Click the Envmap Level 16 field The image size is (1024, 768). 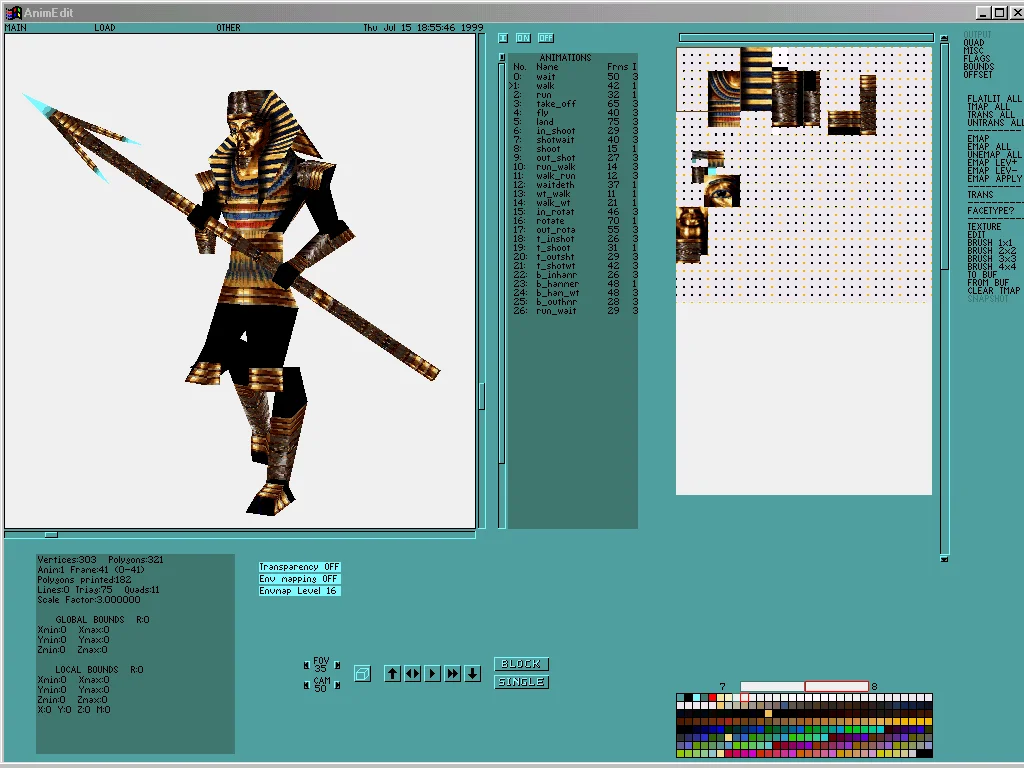click(299, 590)
